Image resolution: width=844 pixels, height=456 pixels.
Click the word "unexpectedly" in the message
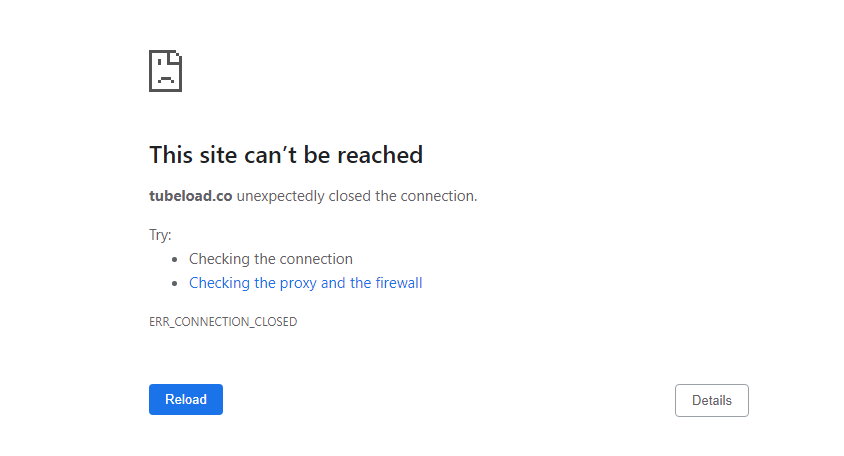coord(280,196)
